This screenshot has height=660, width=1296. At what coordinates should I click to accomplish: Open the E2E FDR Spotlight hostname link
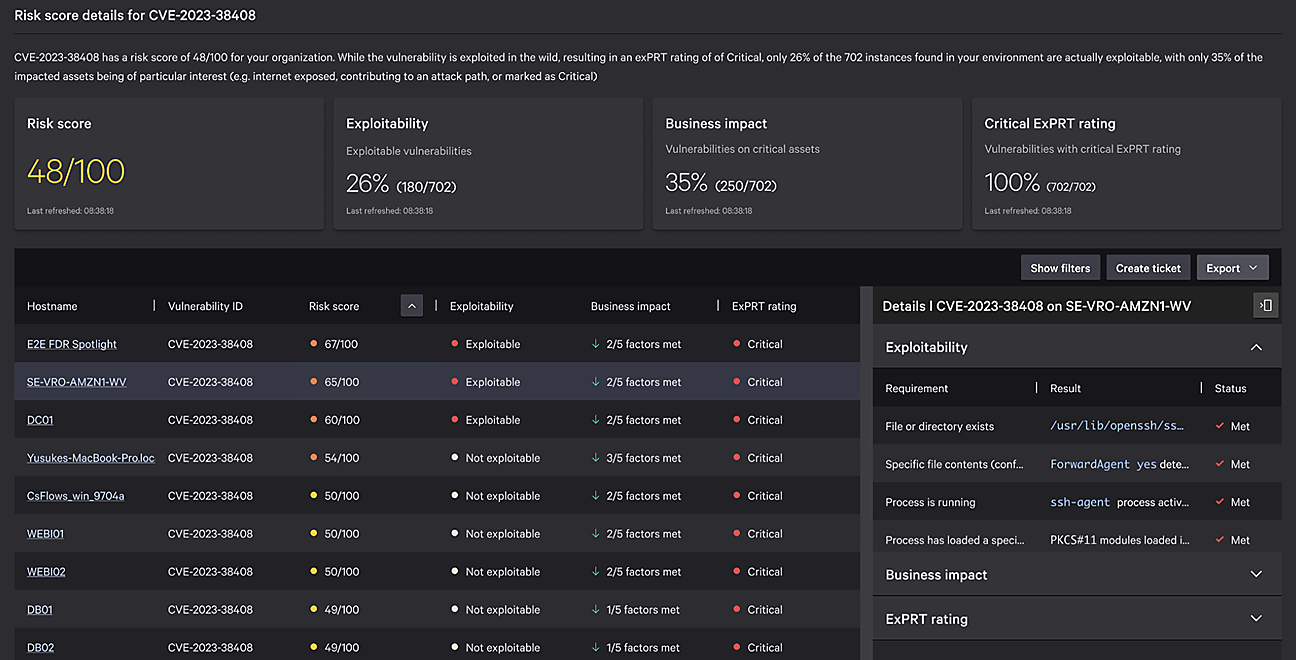(x=72, y=344)
